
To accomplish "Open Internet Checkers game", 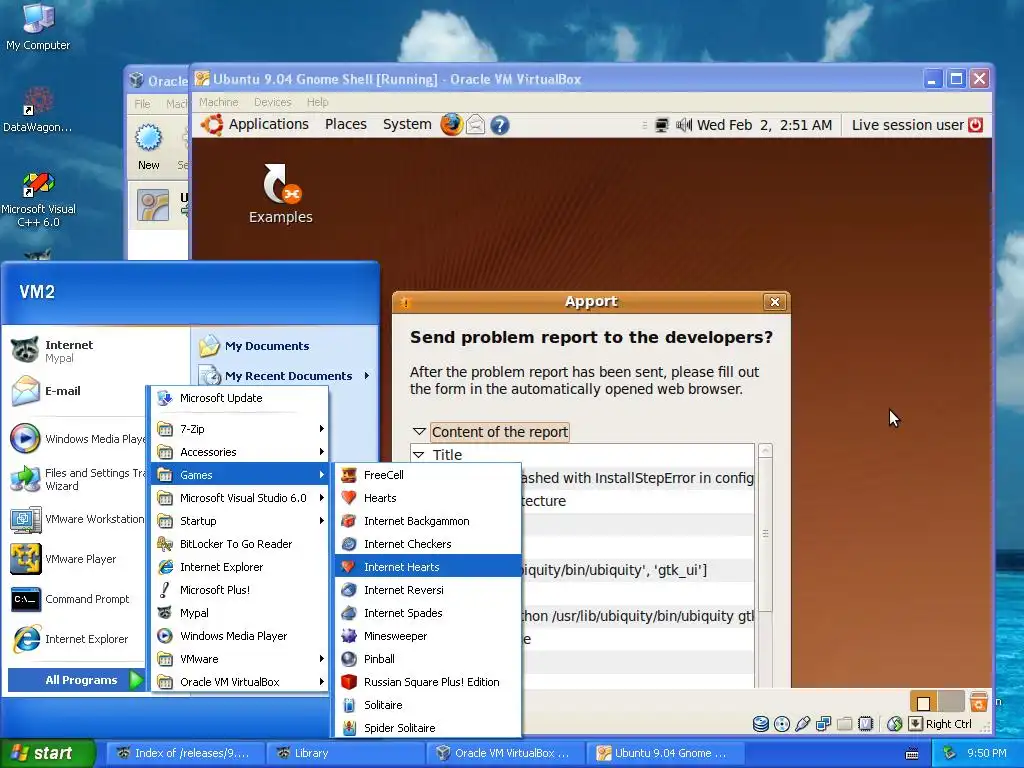I will (x=428, y=543).
